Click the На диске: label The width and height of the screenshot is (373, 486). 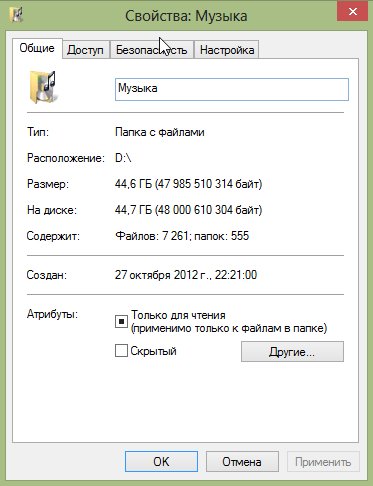coord(52,210)
